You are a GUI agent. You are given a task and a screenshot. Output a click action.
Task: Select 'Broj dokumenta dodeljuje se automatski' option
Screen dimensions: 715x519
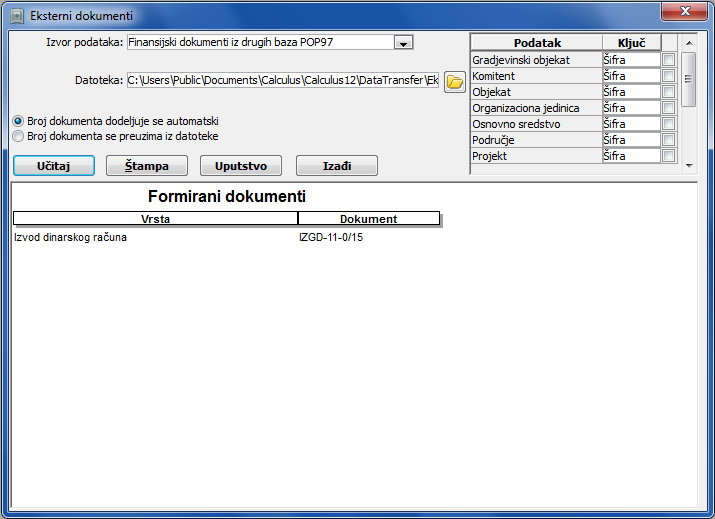click(18, 121)
